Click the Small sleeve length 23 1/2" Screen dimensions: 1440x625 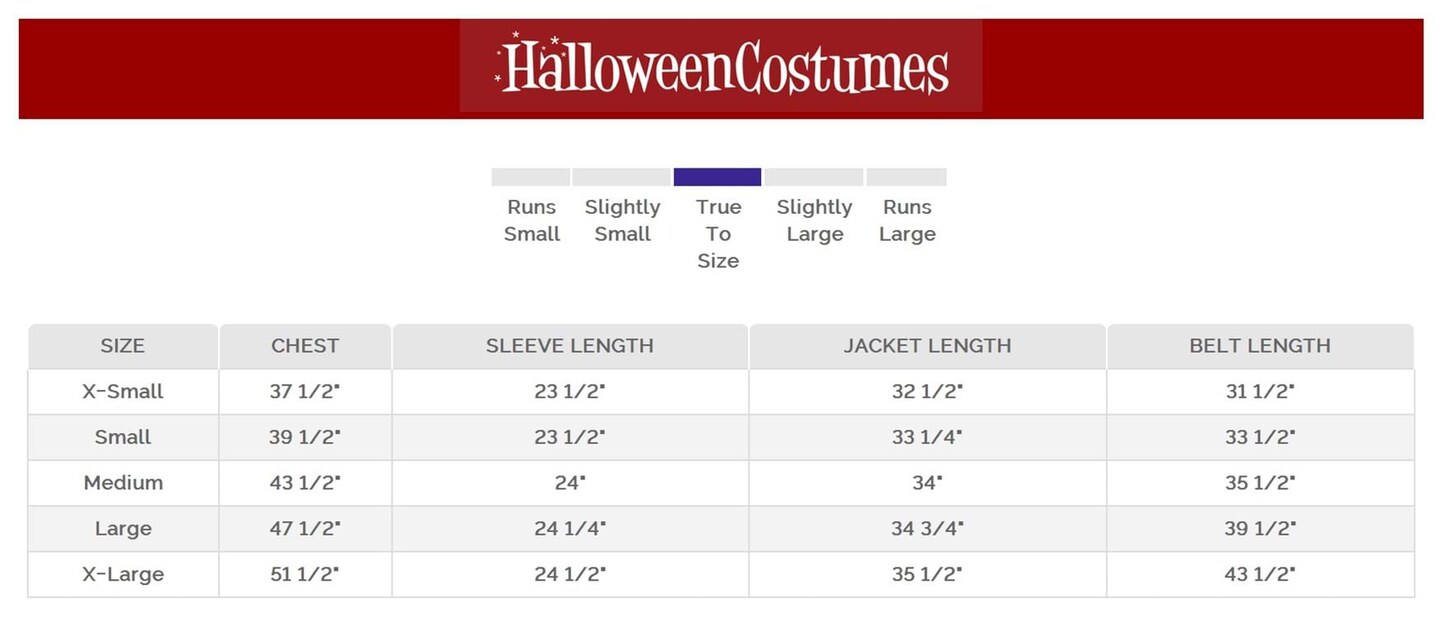click(569, 437)
